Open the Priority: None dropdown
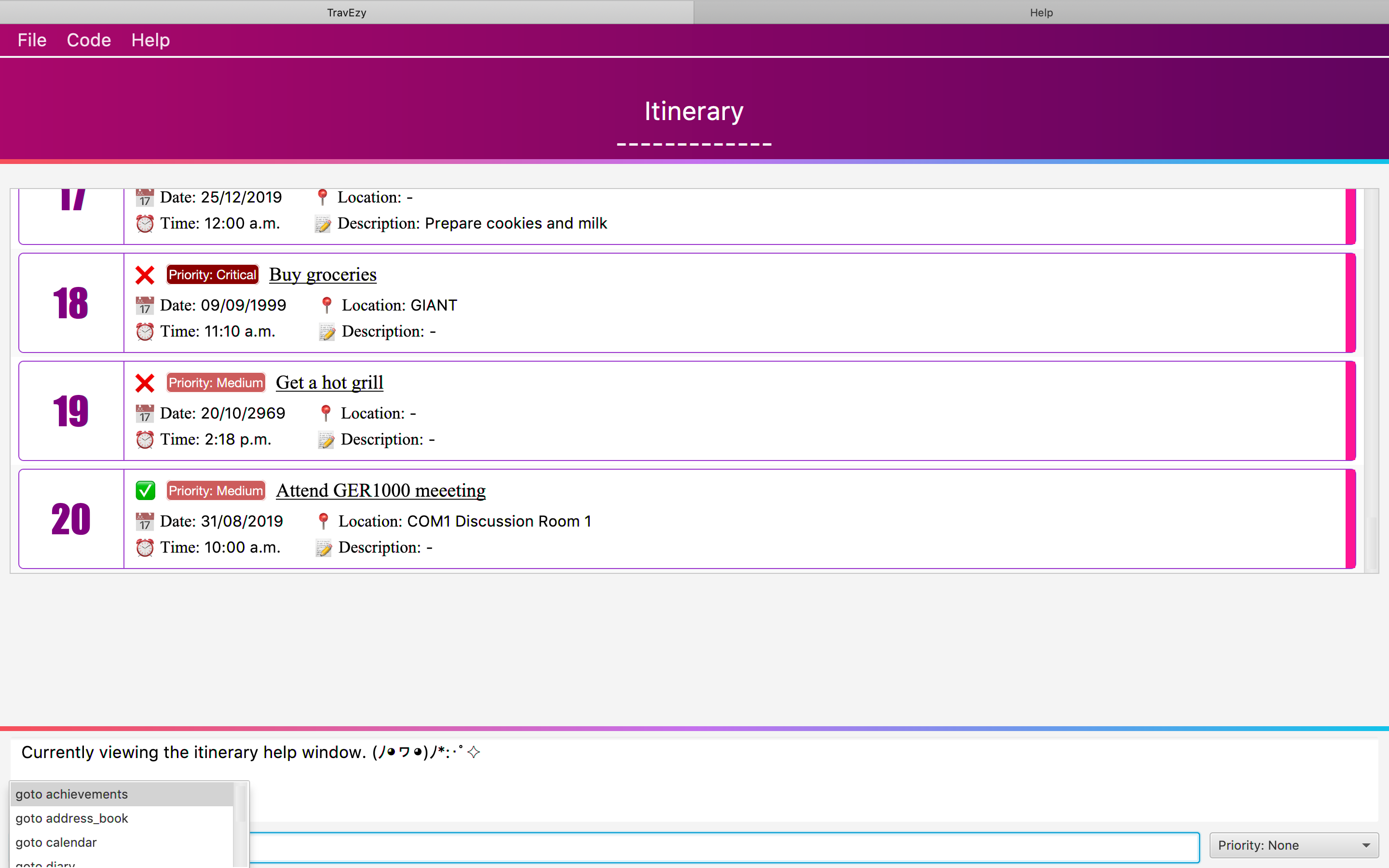The width and height of the screenshot is (1389, 868). pos(1294,845)
